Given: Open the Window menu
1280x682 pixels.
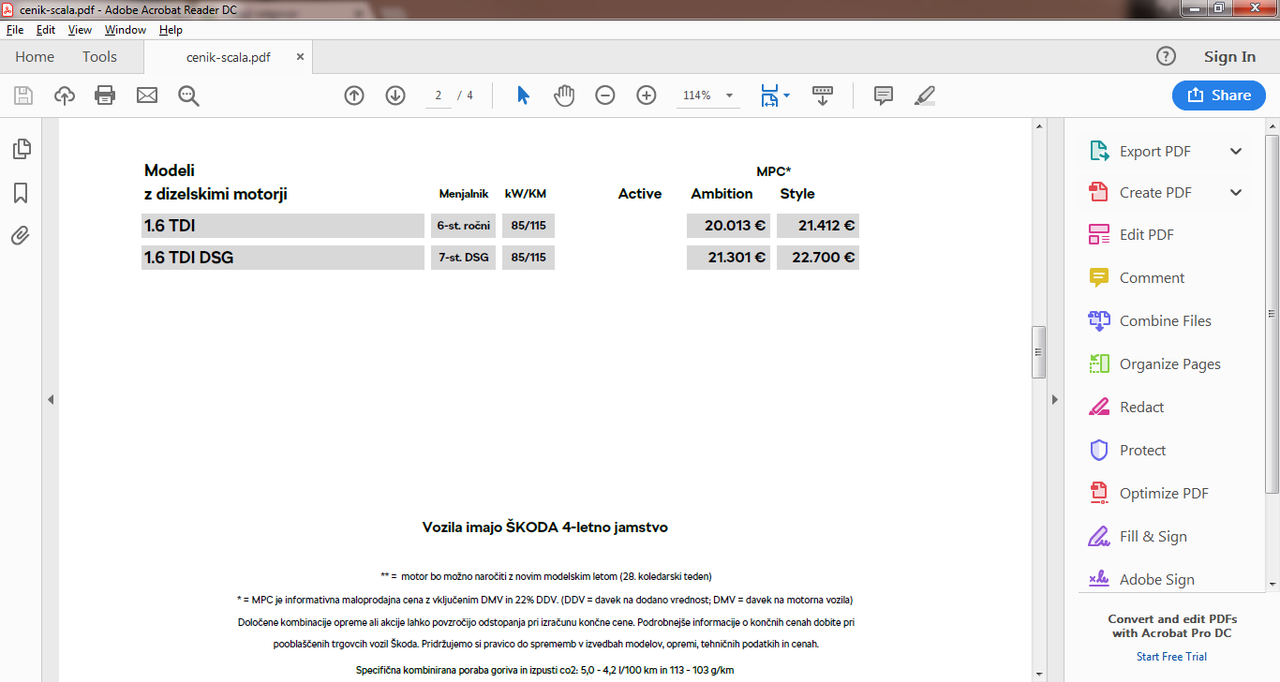Looking at the screenshot, I should (x=125, y=30).
